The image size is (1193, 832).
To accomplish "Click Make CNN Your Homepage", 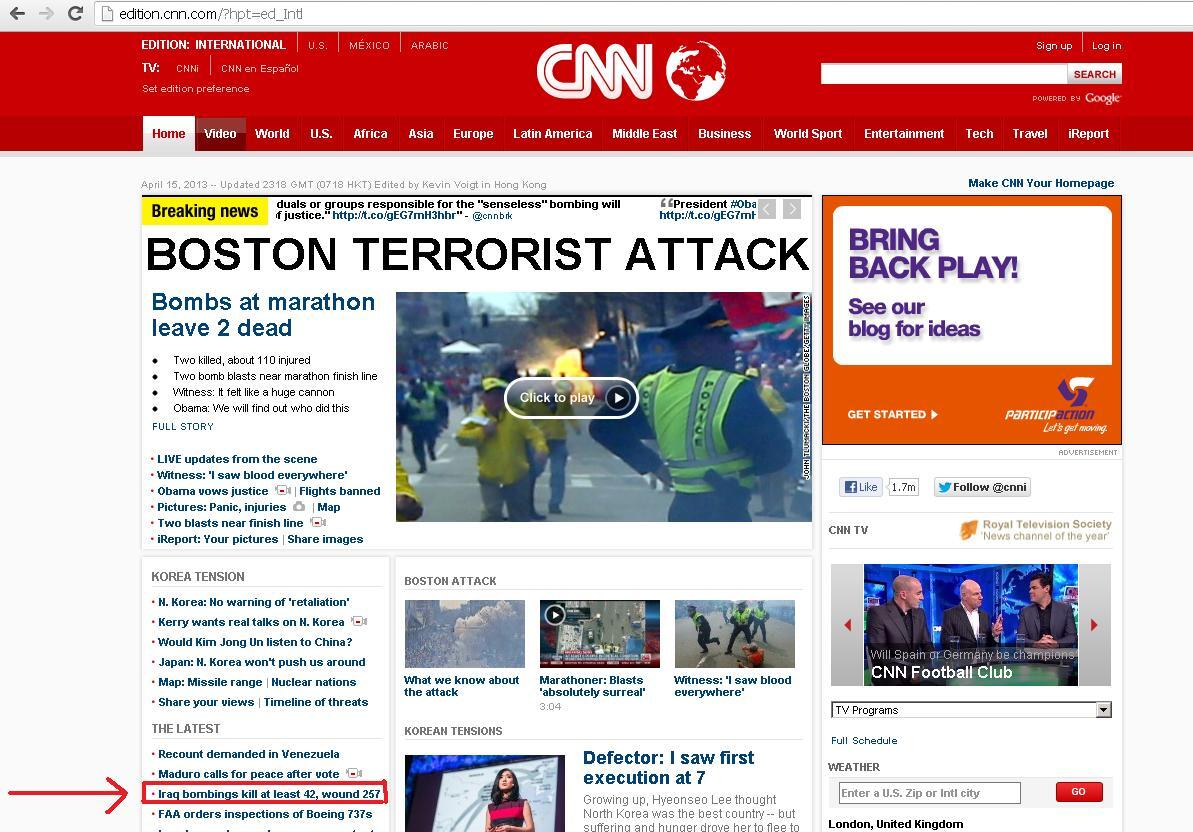I will [x=1041, y=183].
